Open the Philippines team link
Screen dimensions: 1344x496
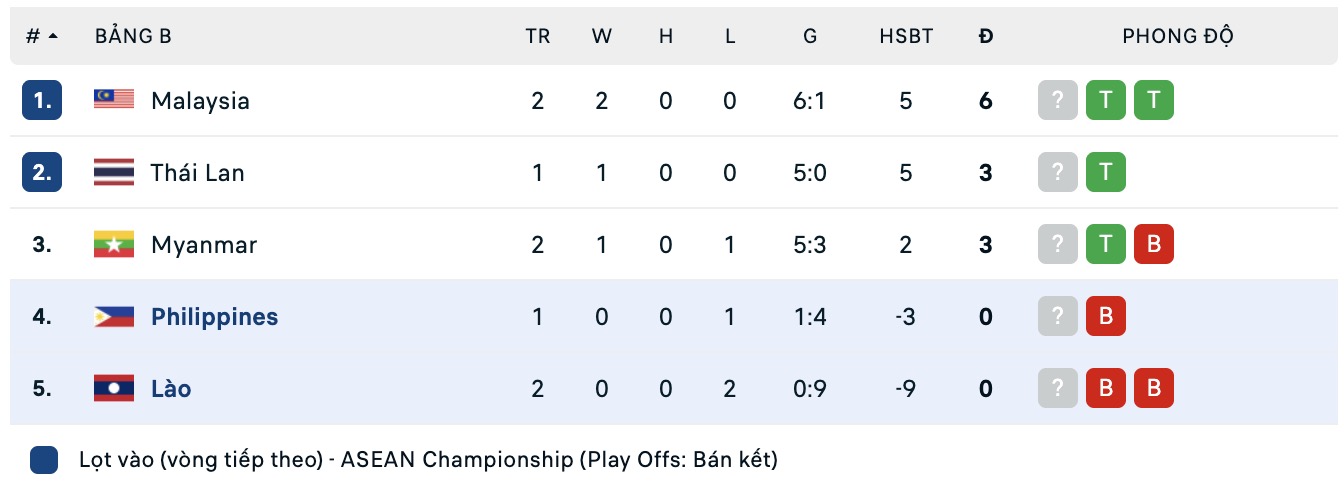[x=214, y=317]
